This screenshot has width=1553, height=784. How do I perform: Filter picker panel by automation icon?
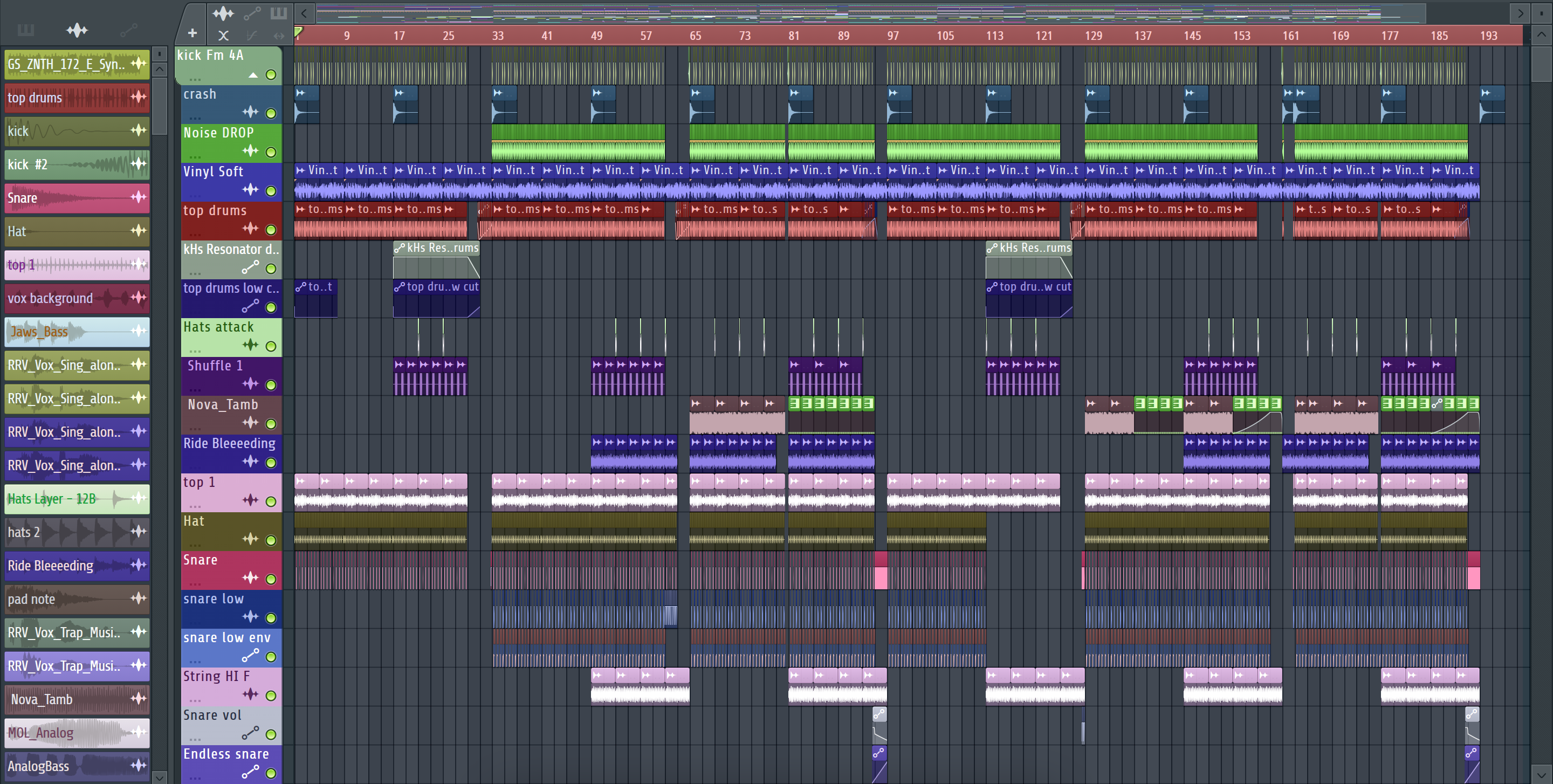pyautogui.click(x=128, y=30)
